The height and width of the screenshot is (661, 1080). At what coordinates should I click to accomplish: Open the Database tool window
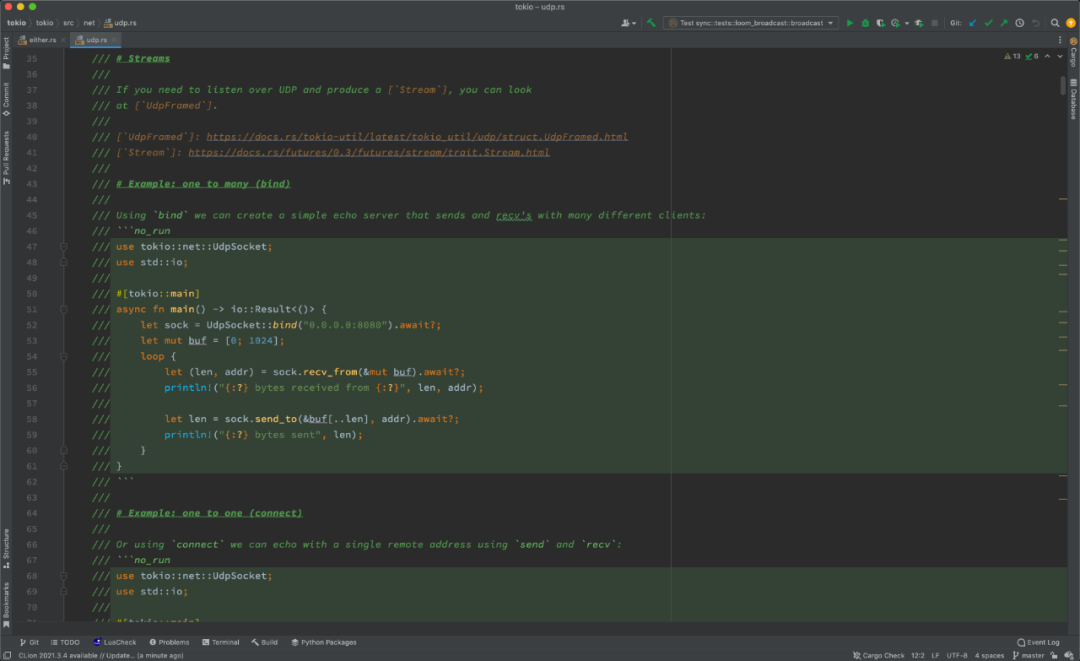point(1073,99)
